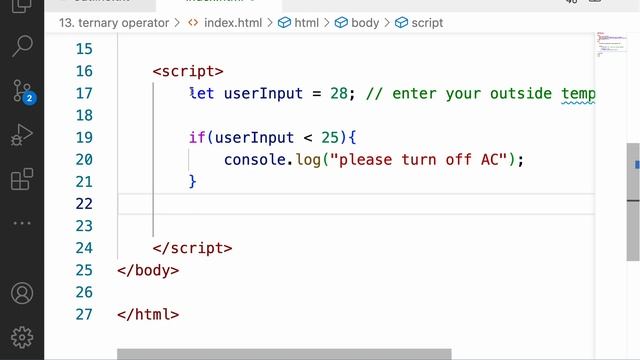Click the '</body>' tag on line 25
640x360 pixels.
coord(148,271)
